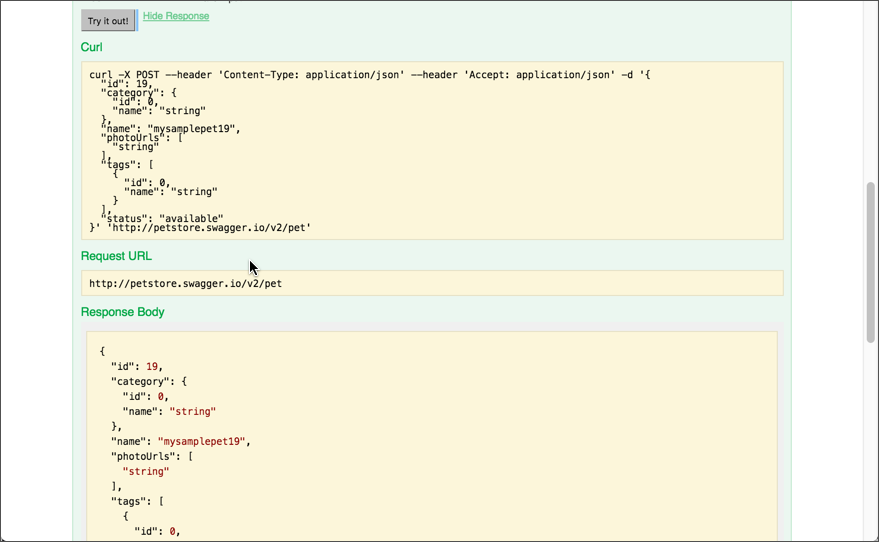Click the Request URL heading
Screen dimensions: 879x542
(x=116, y=256)
